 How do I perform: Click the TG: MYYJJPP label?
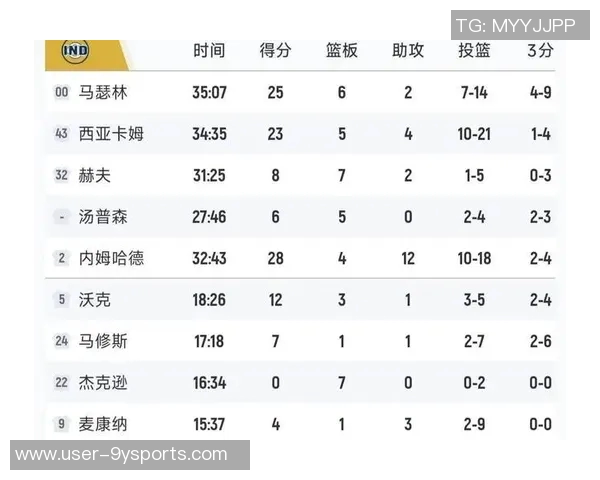coord(516,25)
